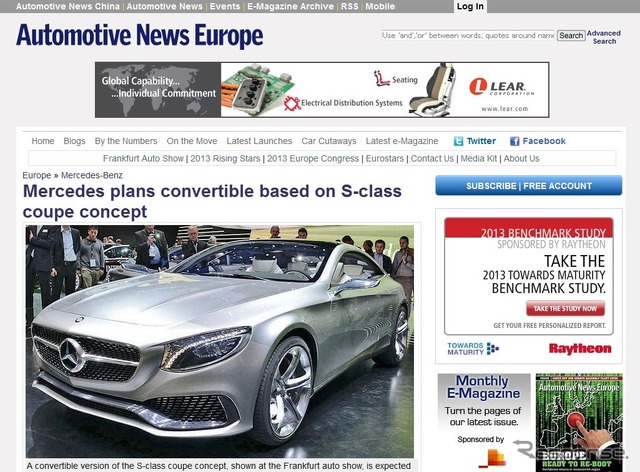
Task: Follow the Facebook text link
Action: 544,141
